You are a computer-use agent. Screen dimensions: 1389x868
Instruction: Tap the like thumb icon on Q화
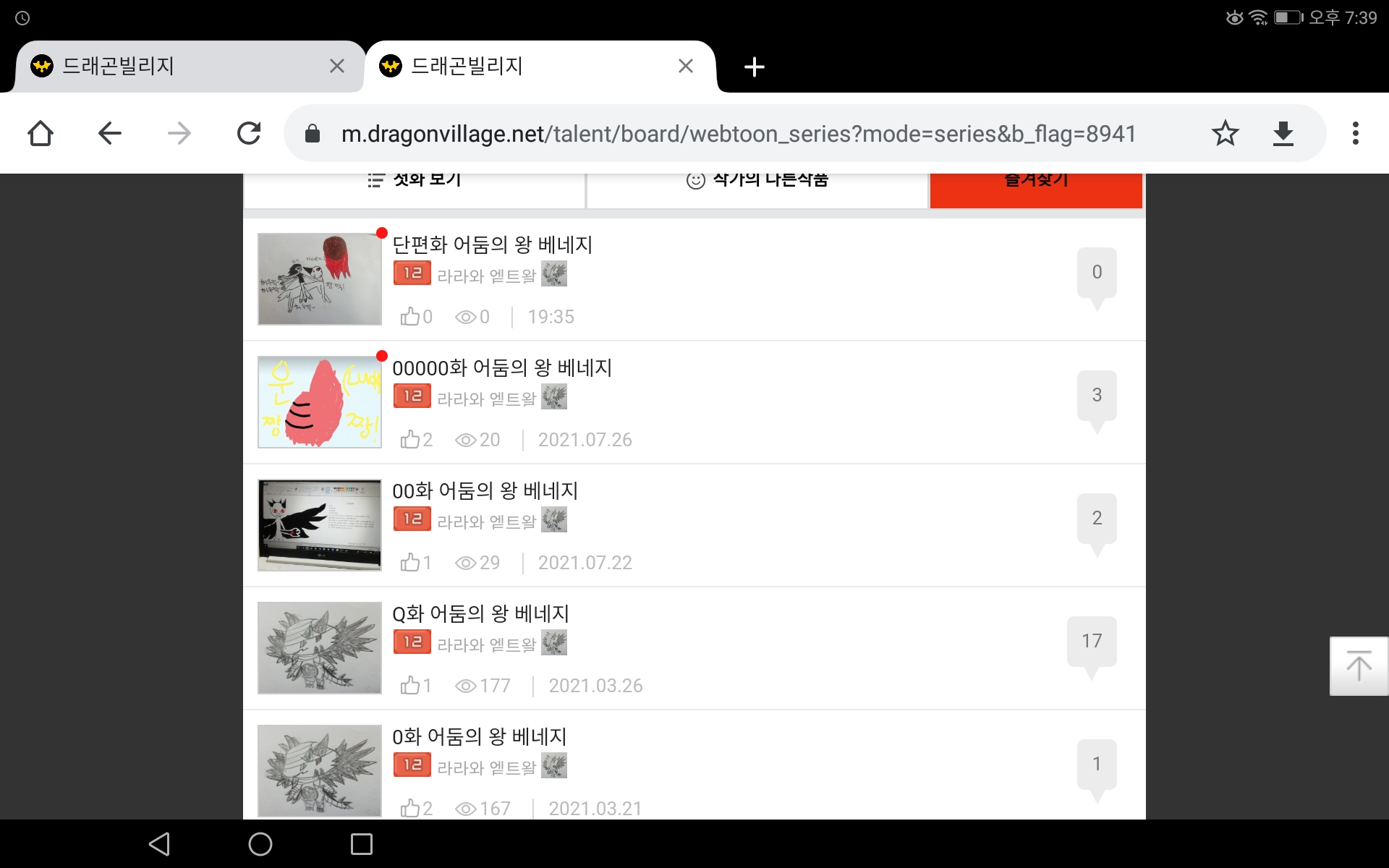(x=410, y=685)
